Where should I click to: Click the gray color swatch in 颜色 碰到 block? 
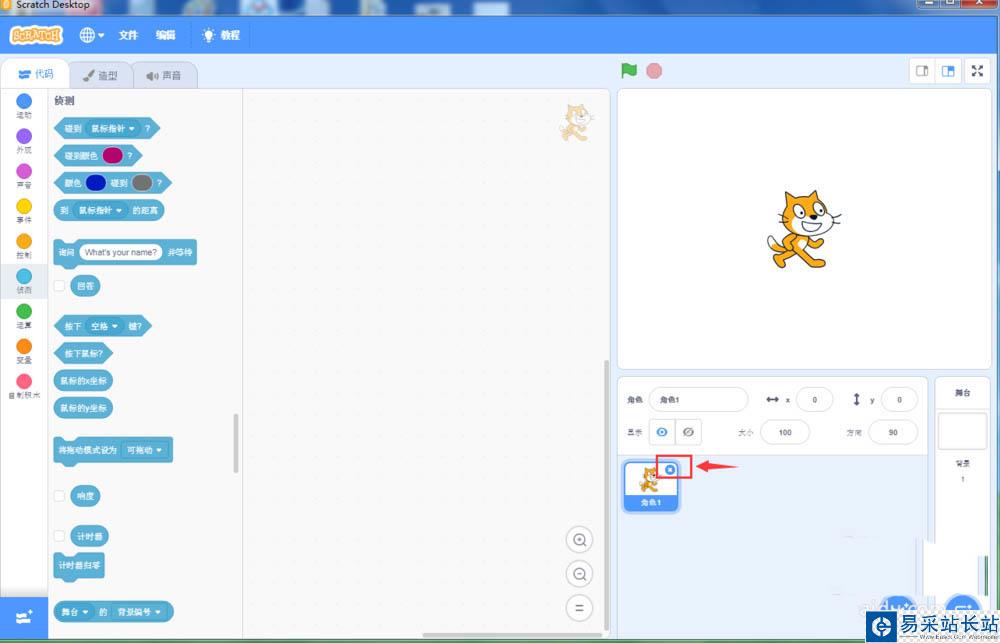142,183
